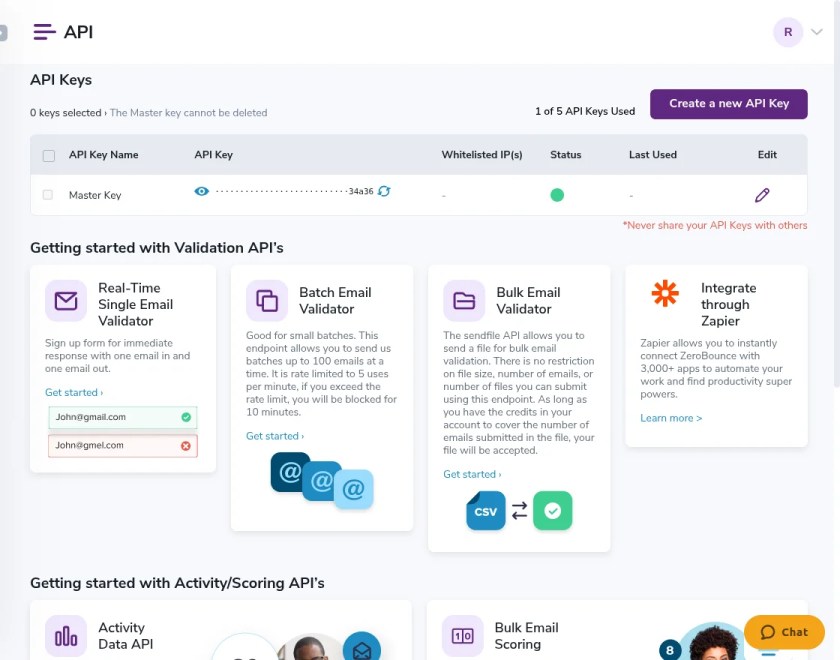The image size is (840, 660).
Task: Click the '1 of 5 API Keys Used' text
Action: coord(585,111)
